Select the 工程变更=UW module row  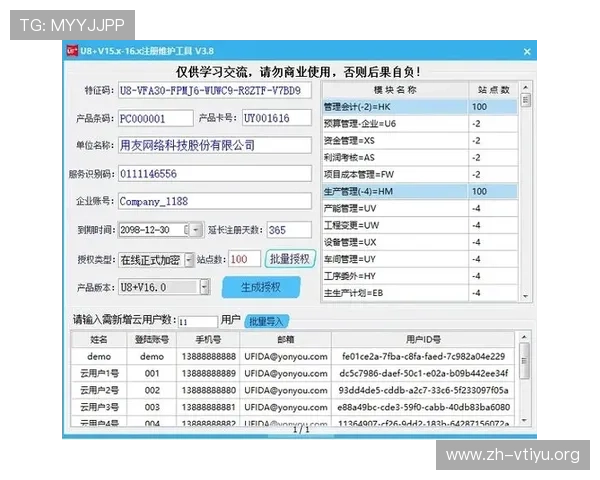[420, 225]
